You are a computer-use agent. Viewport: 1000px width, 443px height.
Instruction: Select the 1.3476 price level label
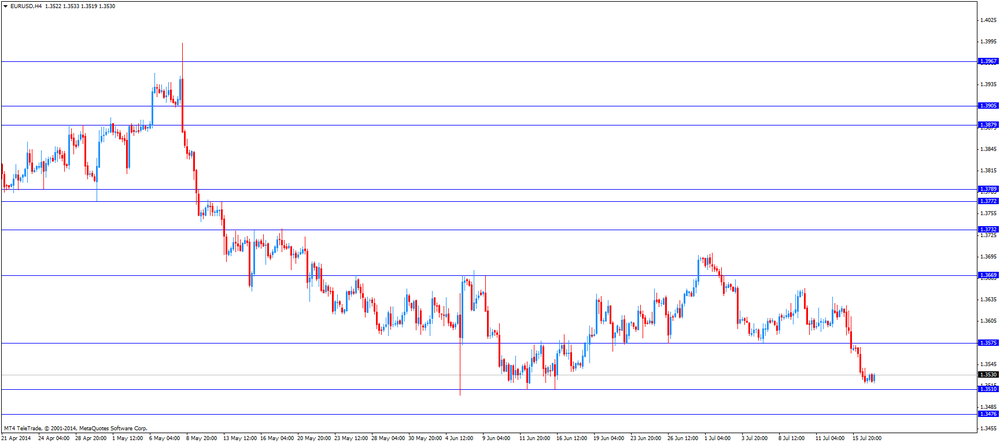[x=987, y=414]
